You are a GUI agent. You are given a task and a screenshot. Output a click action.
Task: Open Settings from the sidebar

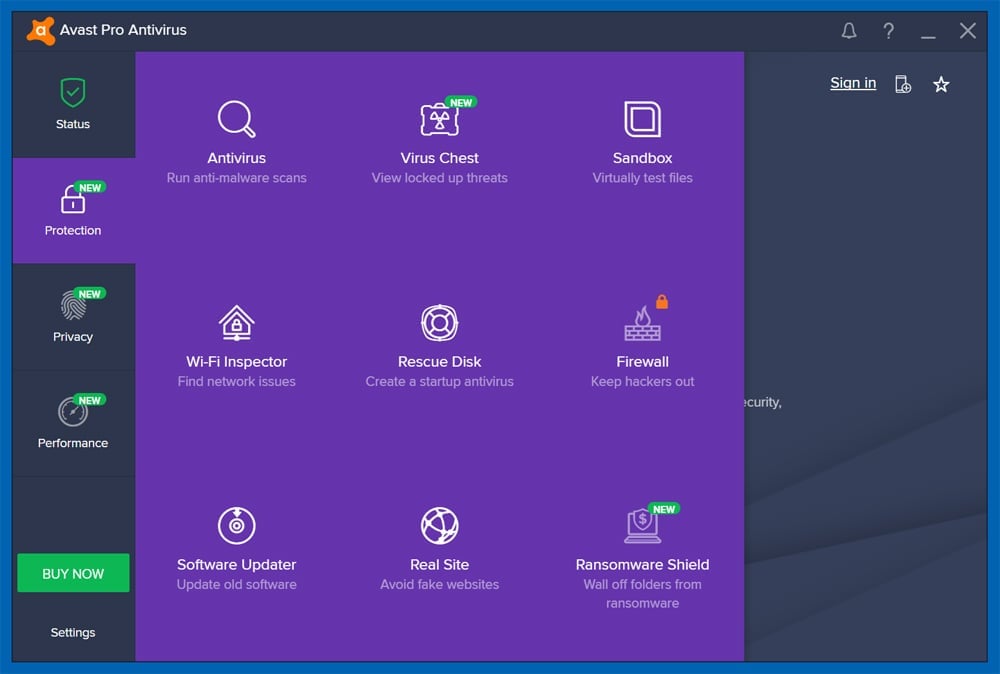click(x=73, y=633)
